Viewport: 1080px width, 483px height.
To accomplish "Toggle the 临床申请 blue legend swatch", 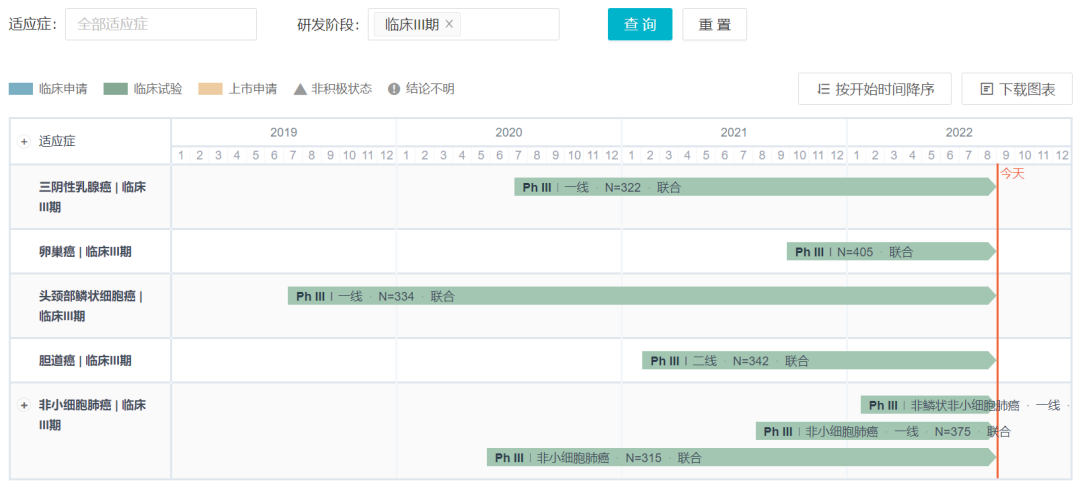I will pyautogui.click(x=21, y=89).
